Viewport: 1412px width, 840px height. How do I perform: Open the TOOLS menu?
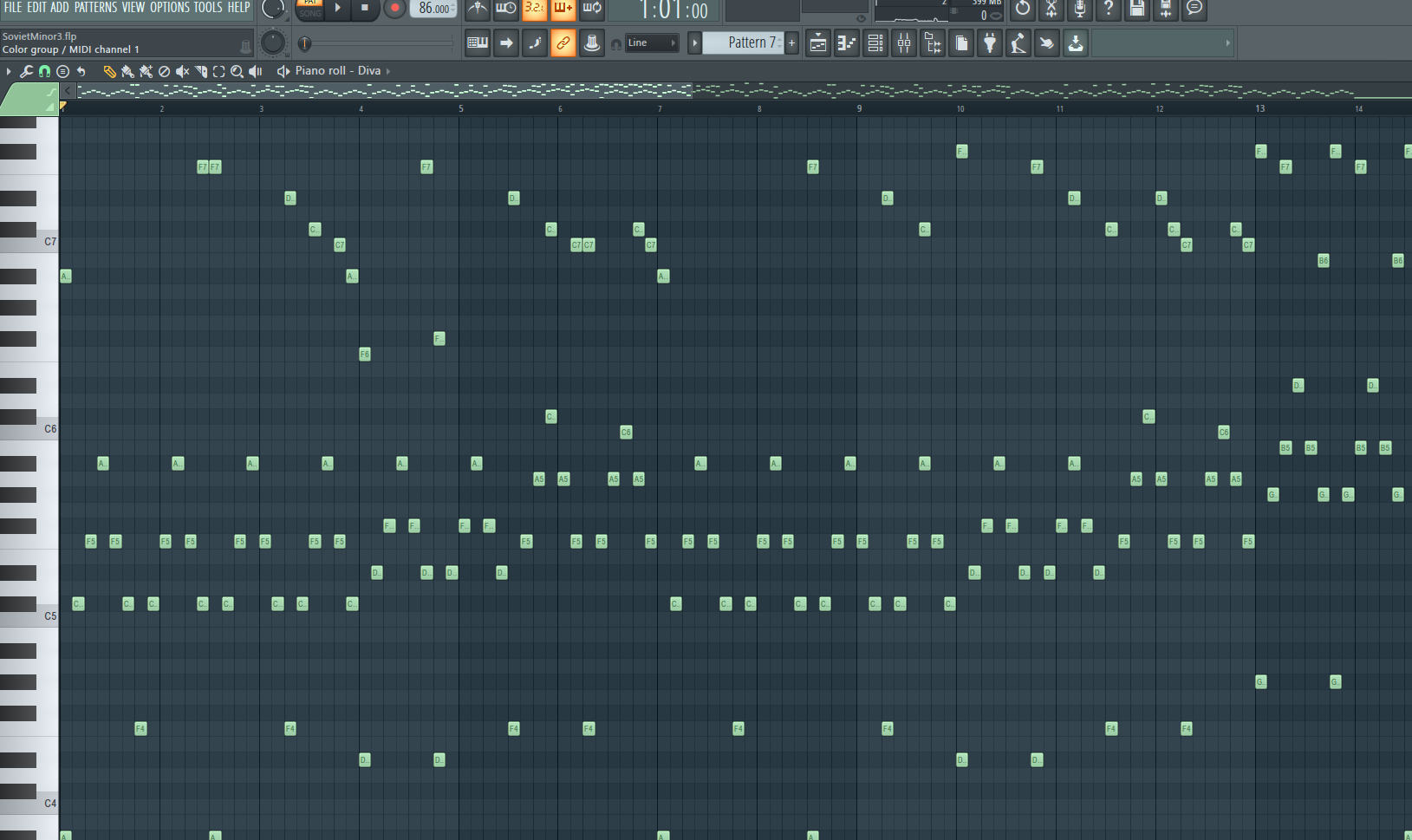pyautogui.click(x=208, y=7)
